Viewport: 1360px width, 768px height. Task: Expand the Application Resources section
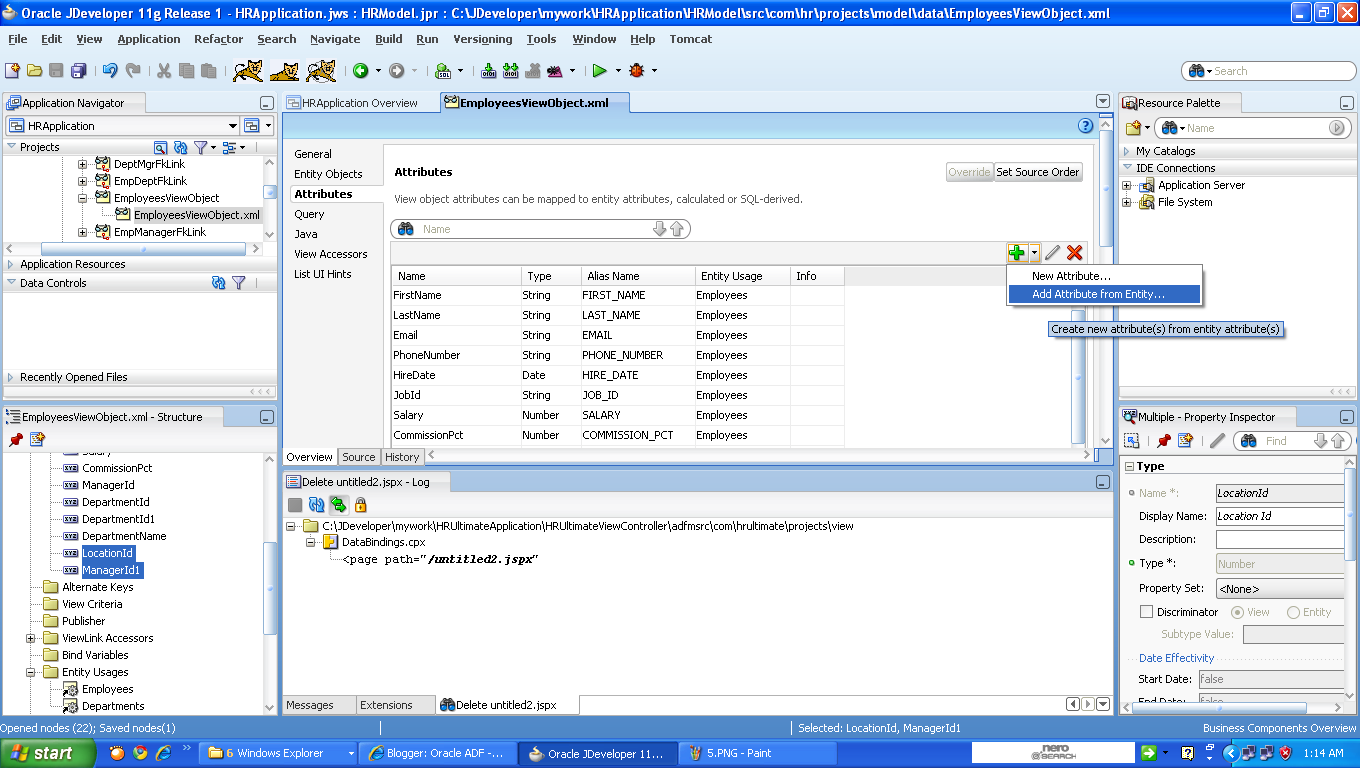click(x=11, y=264)
